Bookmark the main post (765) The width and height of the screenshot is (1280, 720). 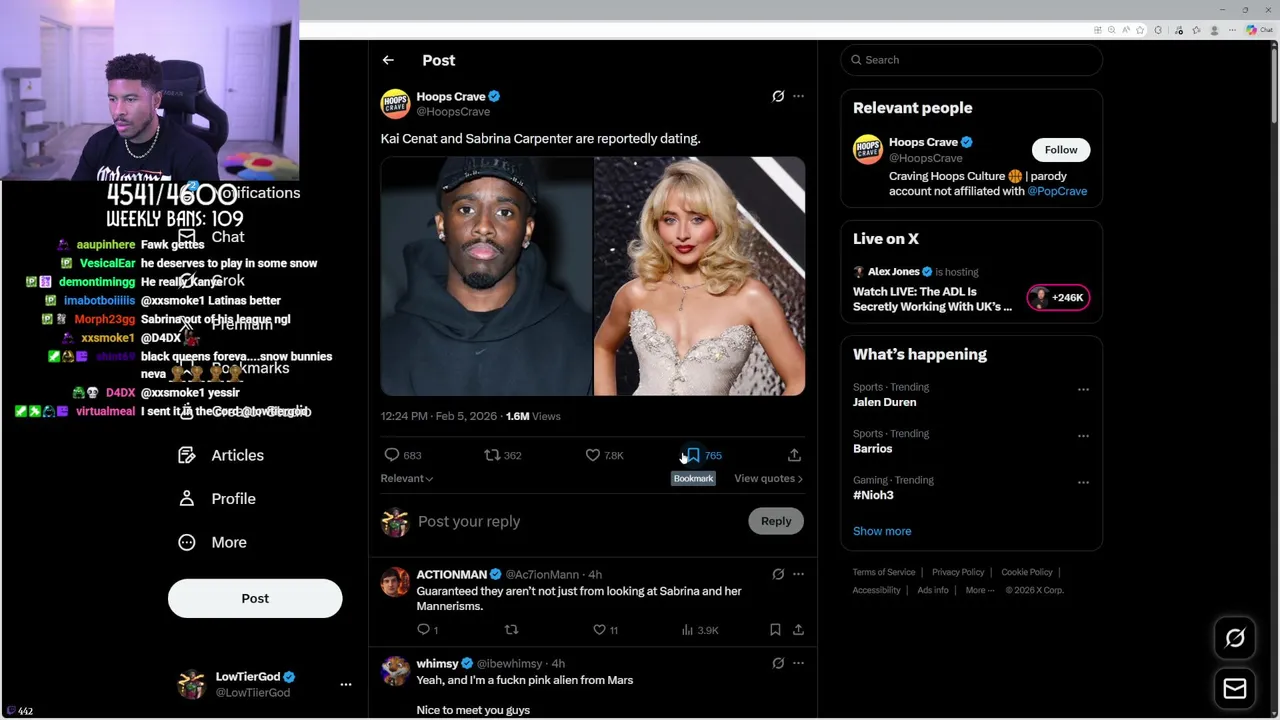[x=704, y=455]
